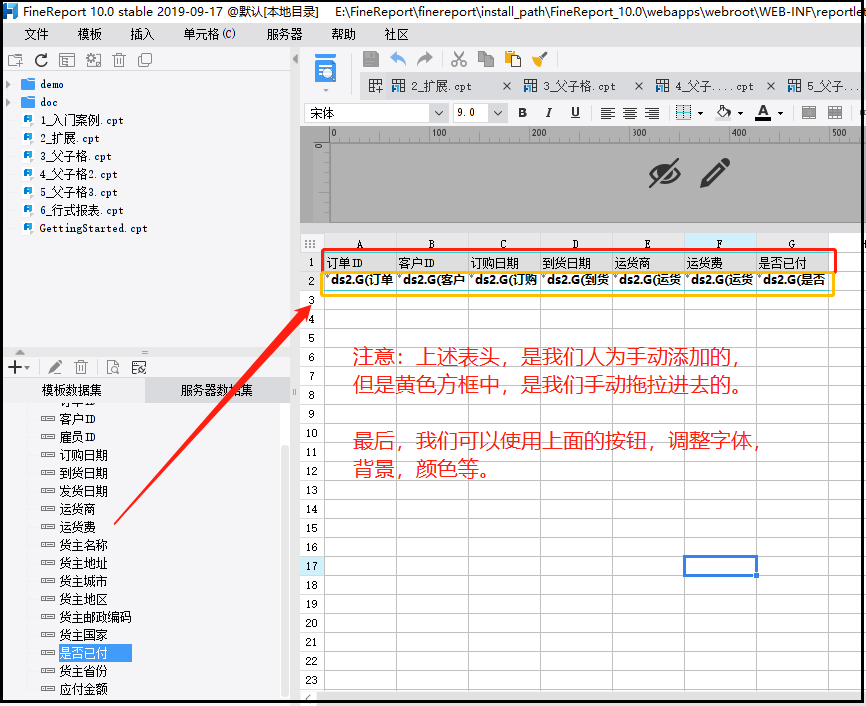Open the 插入 menu
Viewport: 866px width, 706px height.
pyautogui.click(x=142, y=34)
